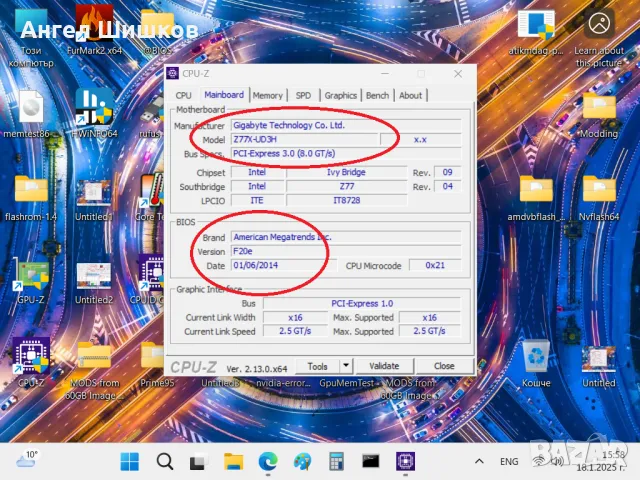
Task: Open the memtest86 desktop file
Action: pos(31,114)
